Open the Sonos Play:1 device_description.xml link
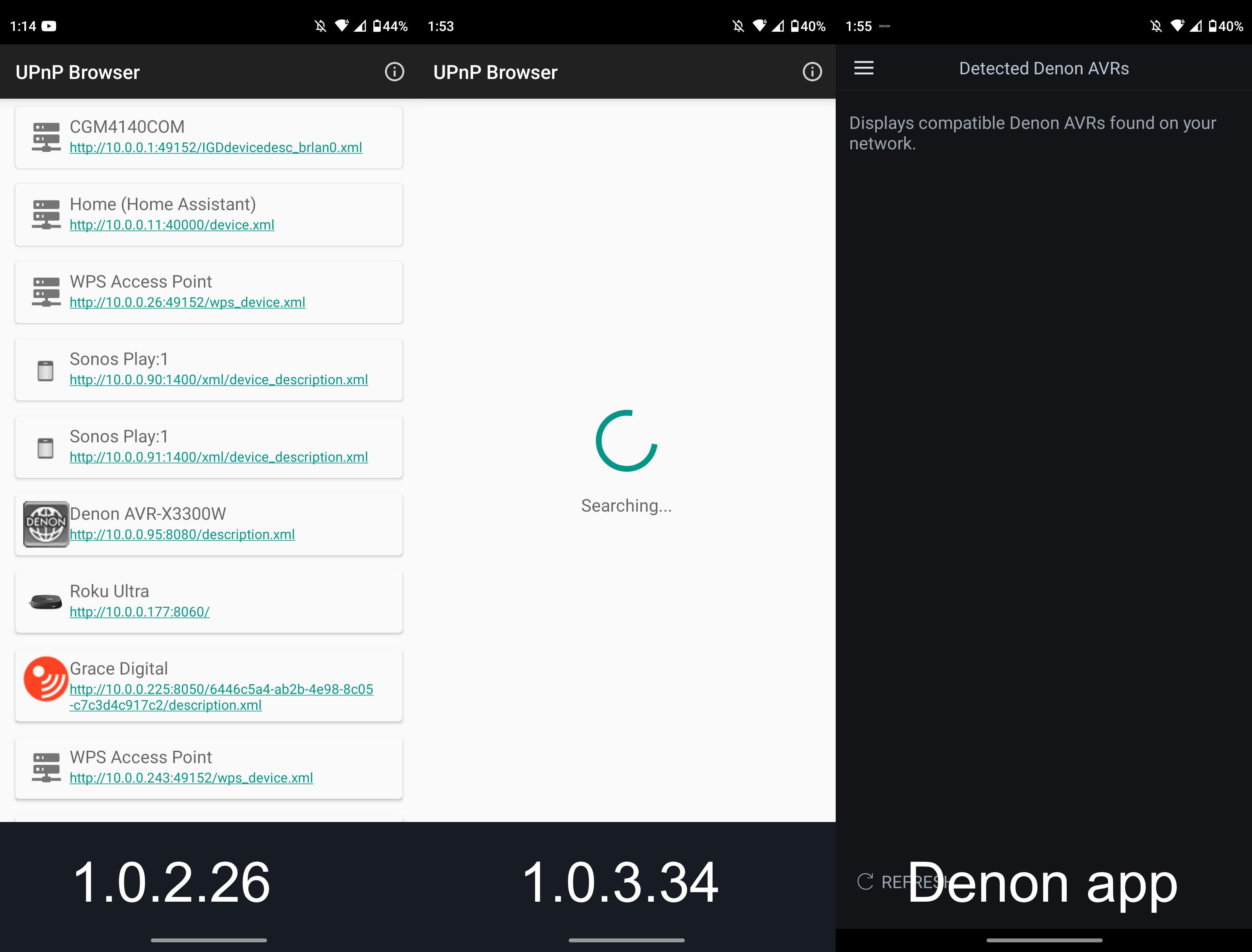 (219, 380)
